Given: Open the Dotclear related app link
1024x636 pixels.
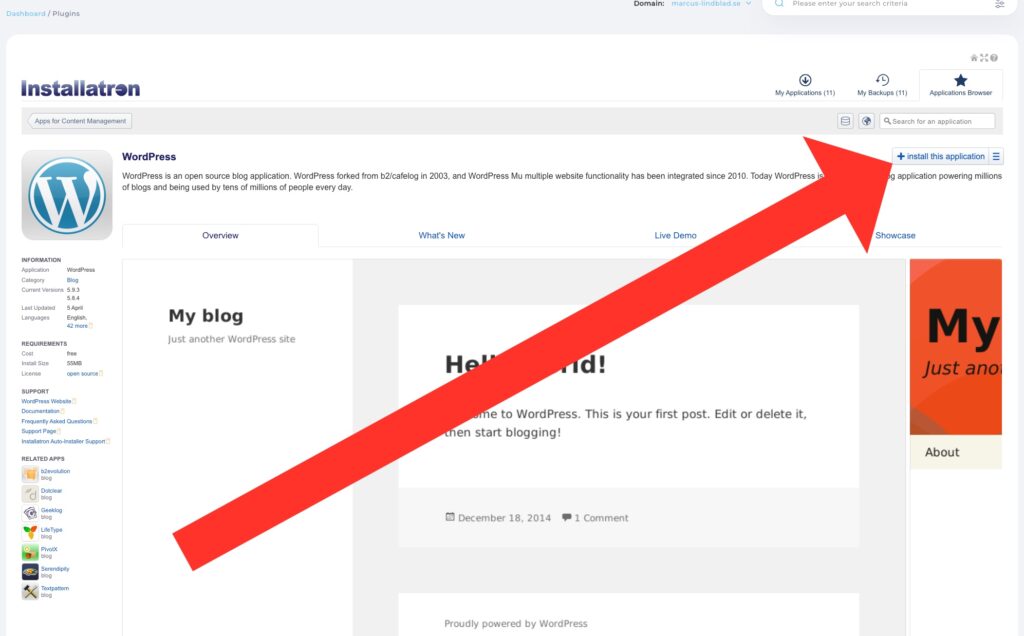Looking at the screenshot, I should tap(52, 490).
